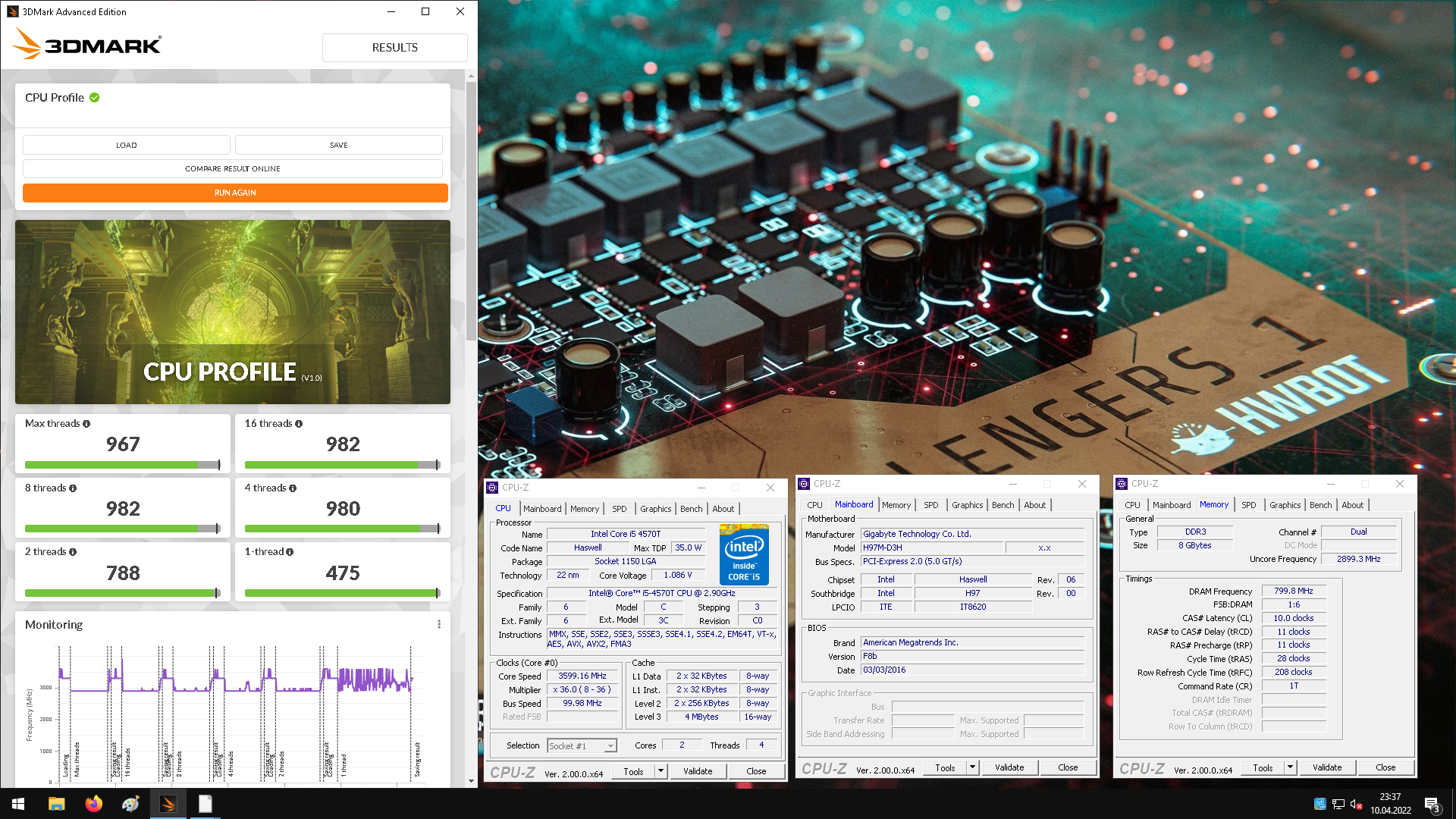Click the CPU name field Intel Core i5 4570T
This screenshot has width=1456, height=819.
[x=626, y=535]
